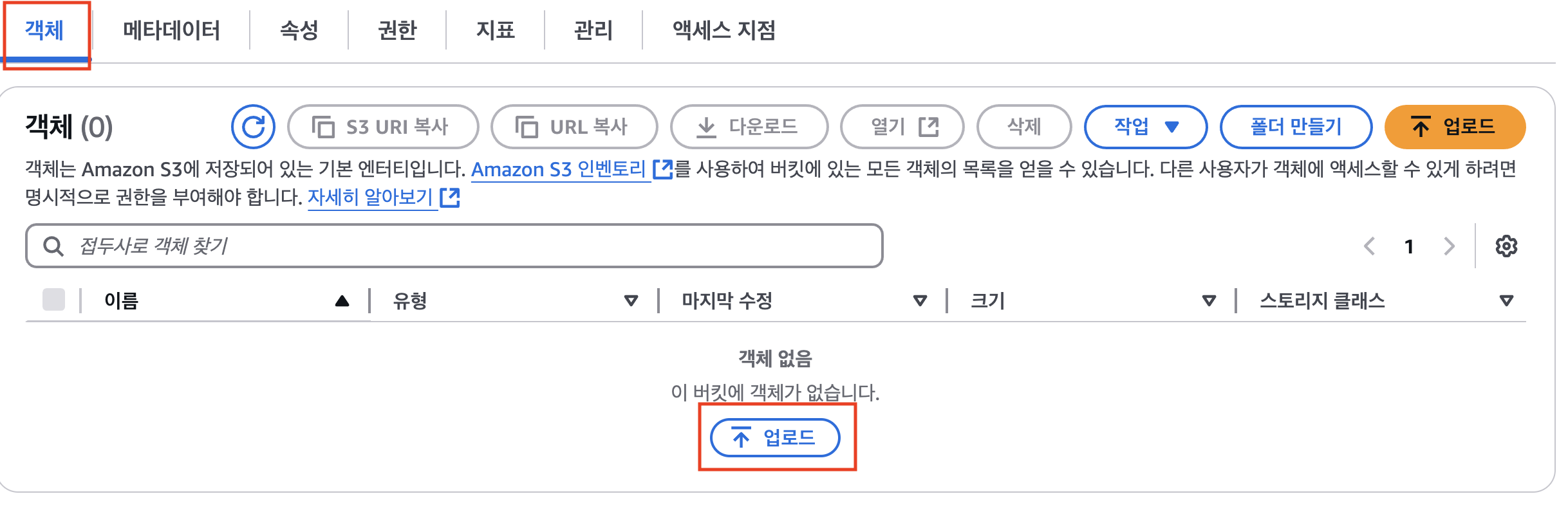The image size is (1568, 521).
Task: Click the 열기 open-in-new-tab button
Action: (x=902, y=127)
